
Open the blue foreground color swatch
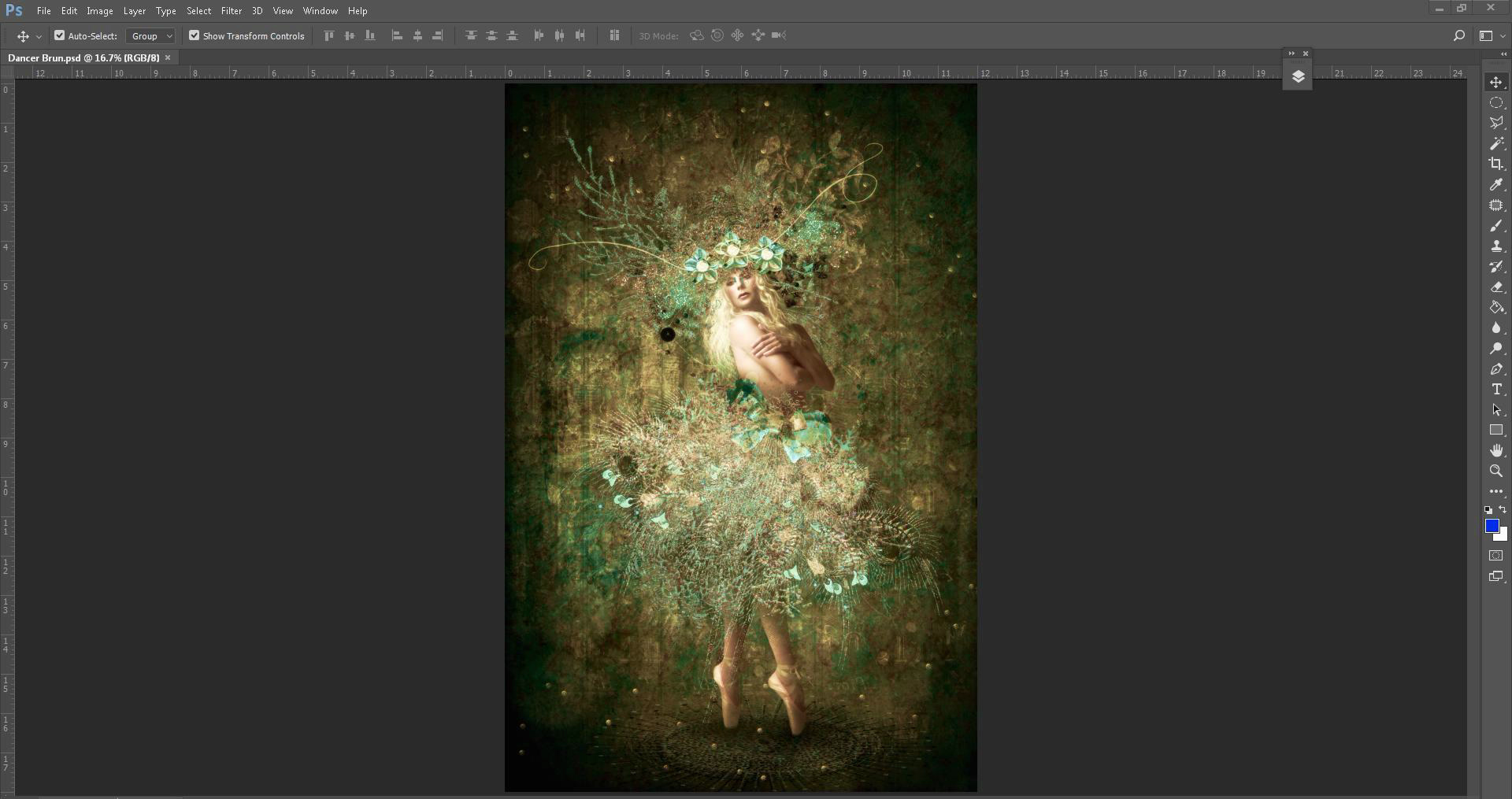[1491, 526]
